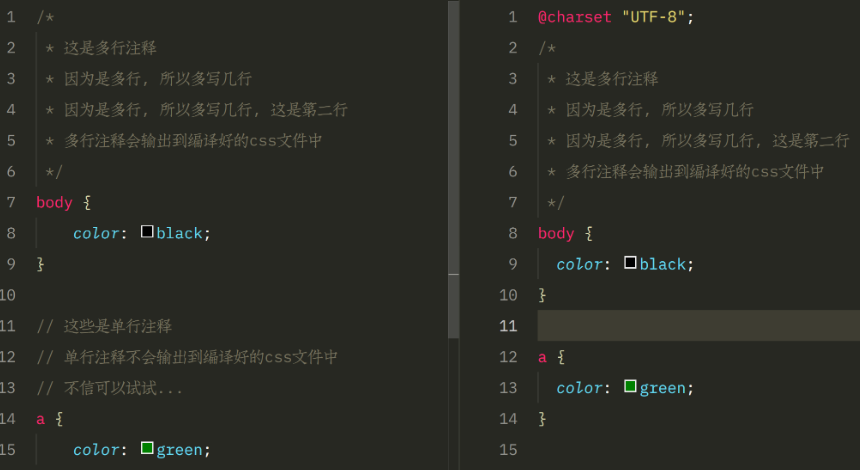Click the @charset keyword in right editor

pyautogui.click(x=574, y=17)
